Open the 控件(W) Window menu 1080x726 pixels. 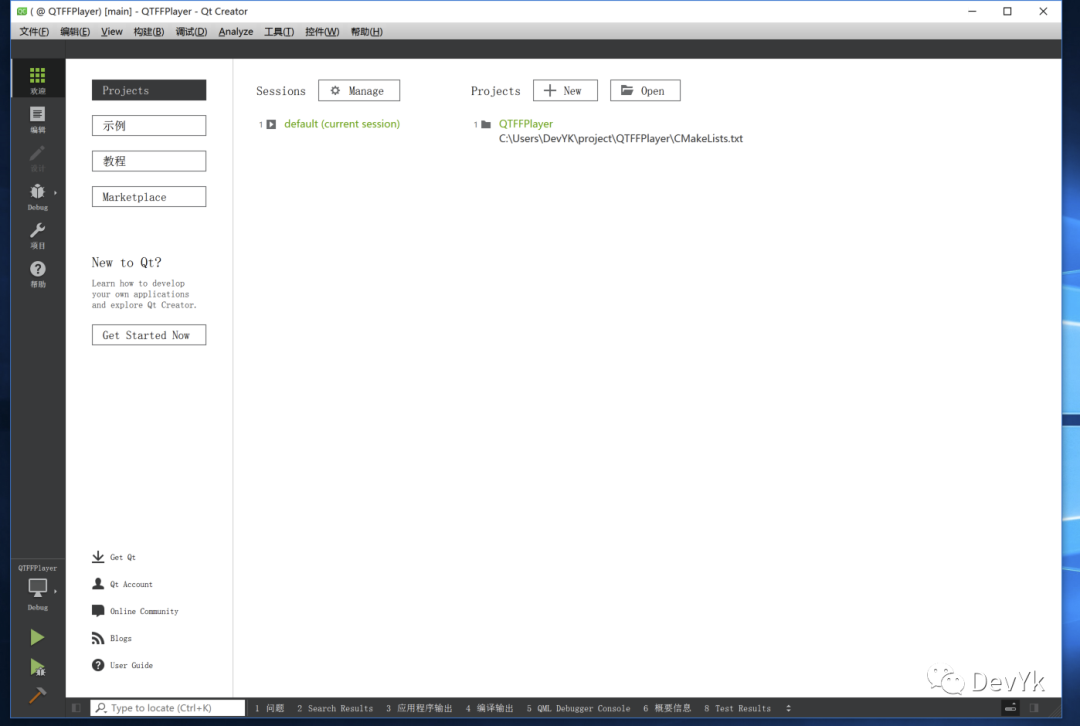(x=322, y=32)
